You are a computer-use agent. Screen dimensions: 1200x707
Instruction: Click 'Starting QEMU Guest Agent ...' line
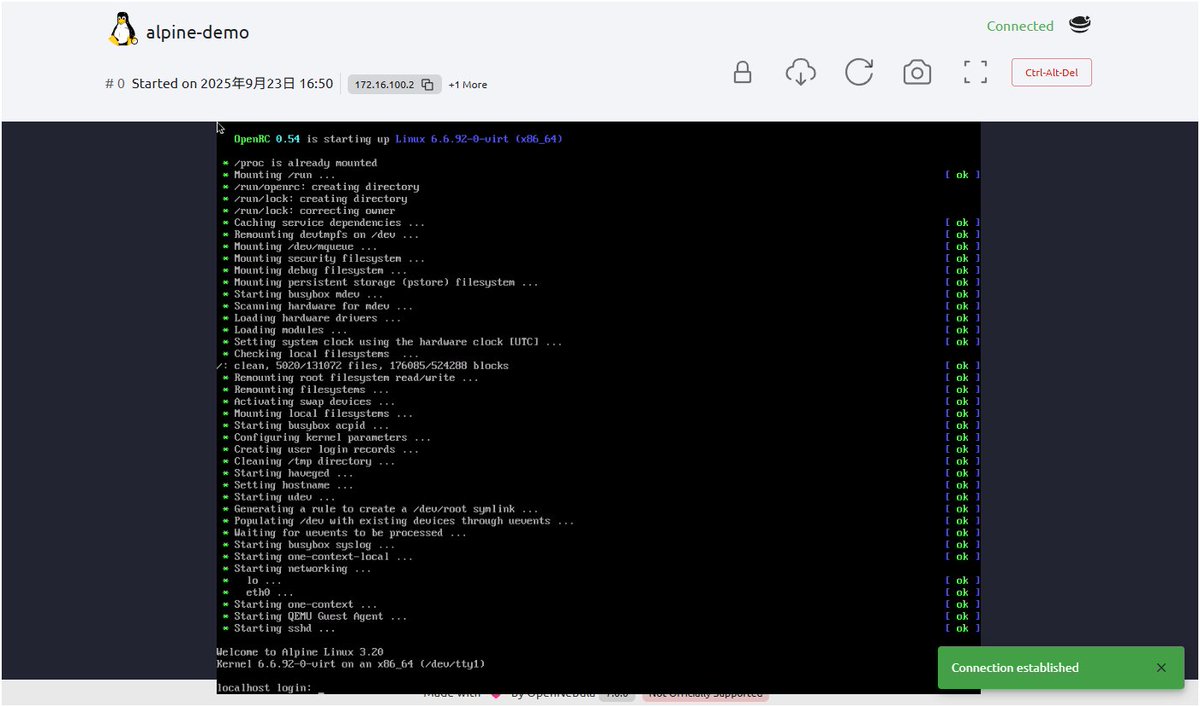coord(320,616)
